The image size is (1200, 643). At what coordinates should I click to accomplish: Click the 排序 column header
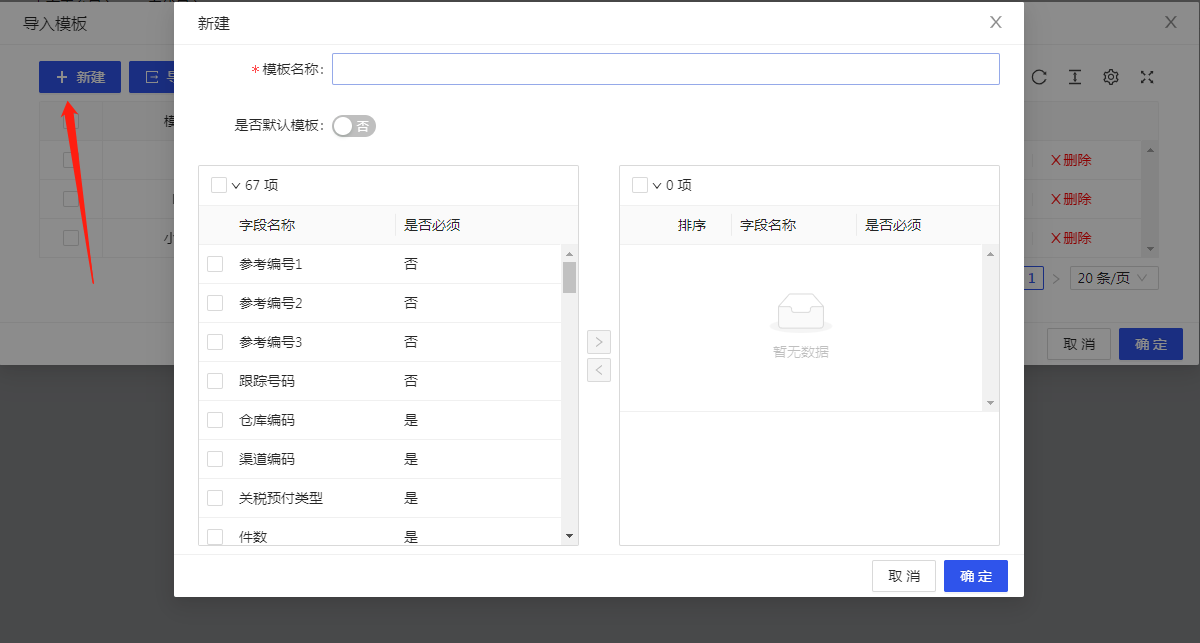[692, 225]
